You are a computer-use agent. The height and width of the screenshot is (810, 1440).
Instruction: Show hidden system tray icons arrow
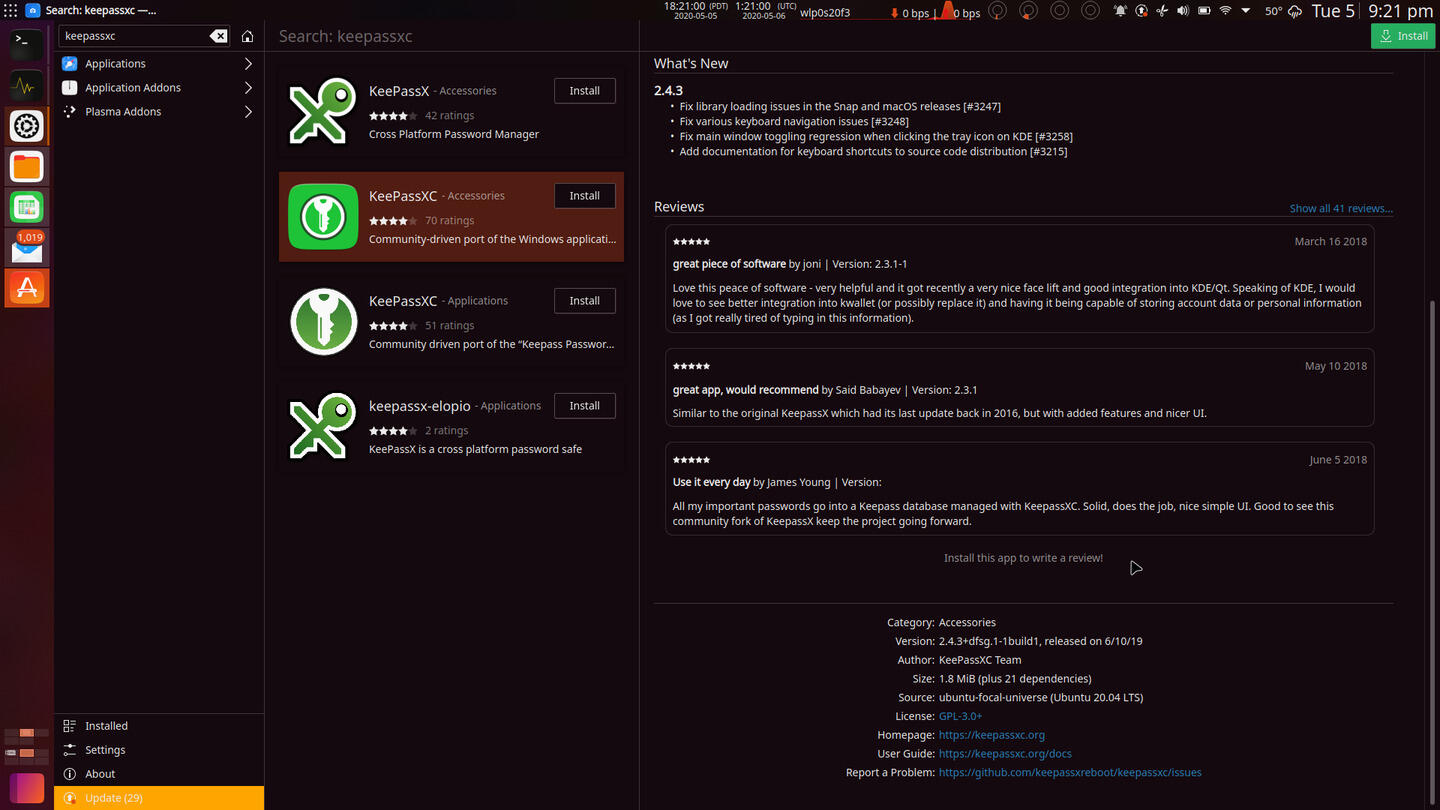coord(1246,11)
